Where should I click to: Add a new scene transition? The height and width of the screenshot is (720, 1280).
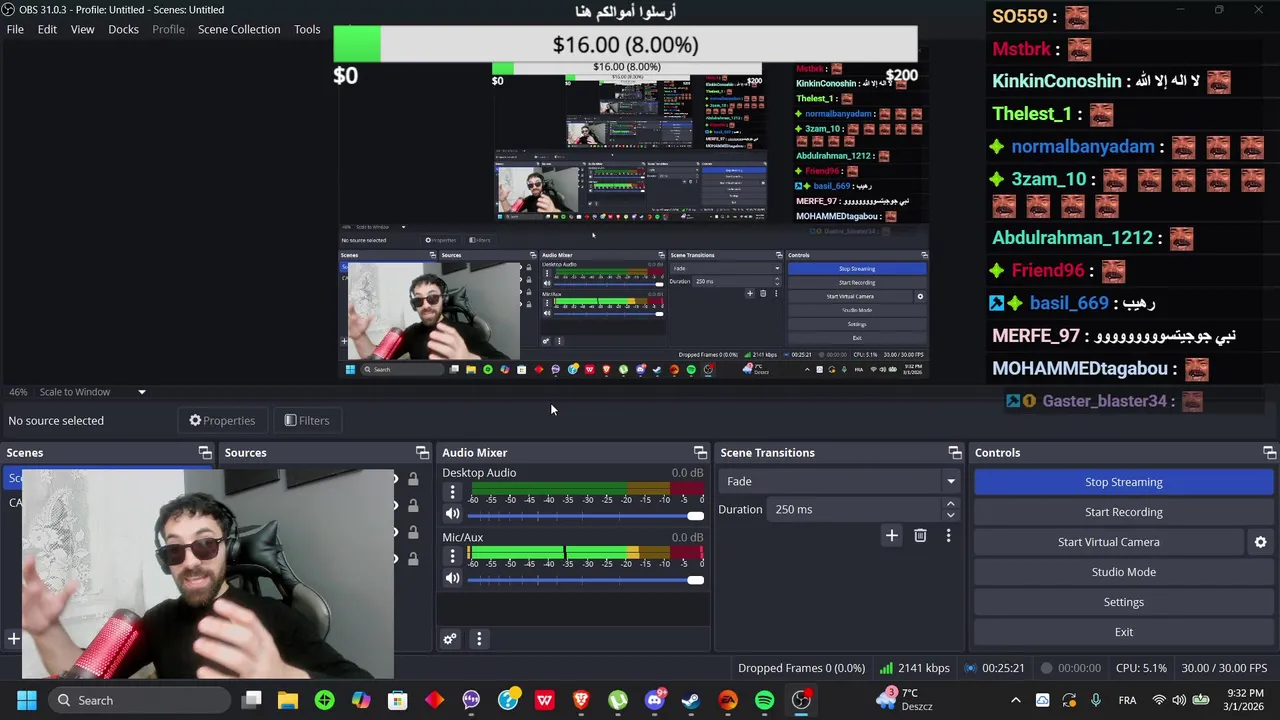pos(891,536)
